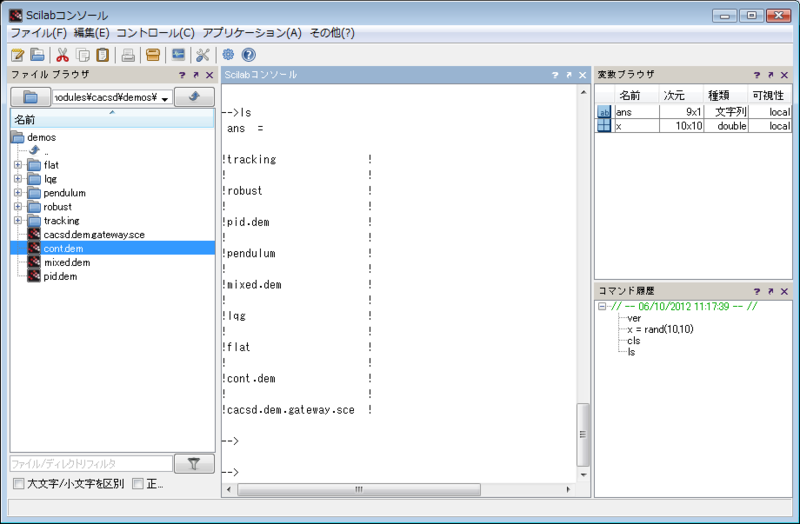Open the 編集(E) menu
The width and height of the screenshot is (800, 524).
91,33
